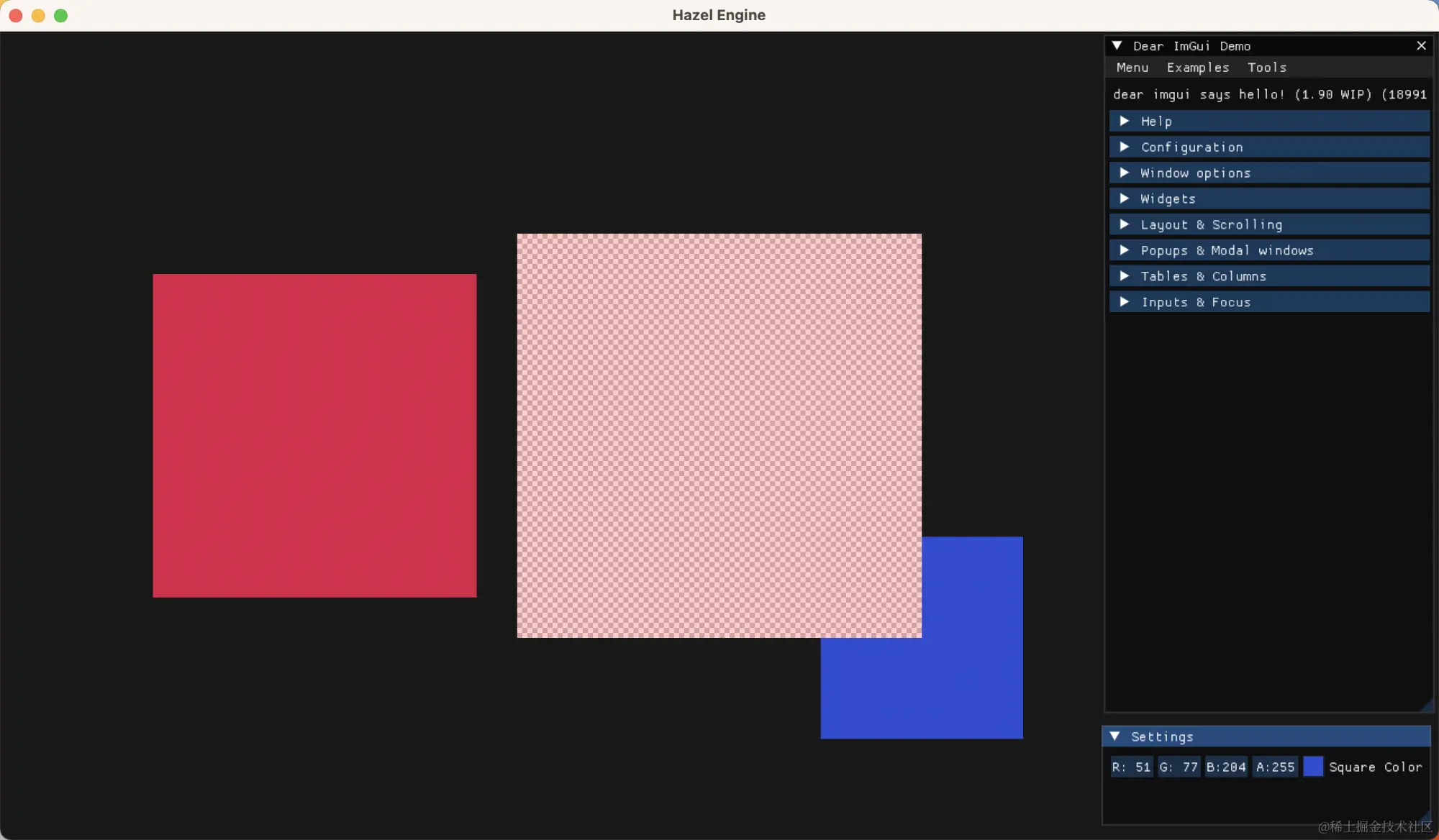The width and height of the screenshot is (1439, 840).
Task: Collapse the Dear ImGui Demo window triangle
Action: [x=1117, y=46]
